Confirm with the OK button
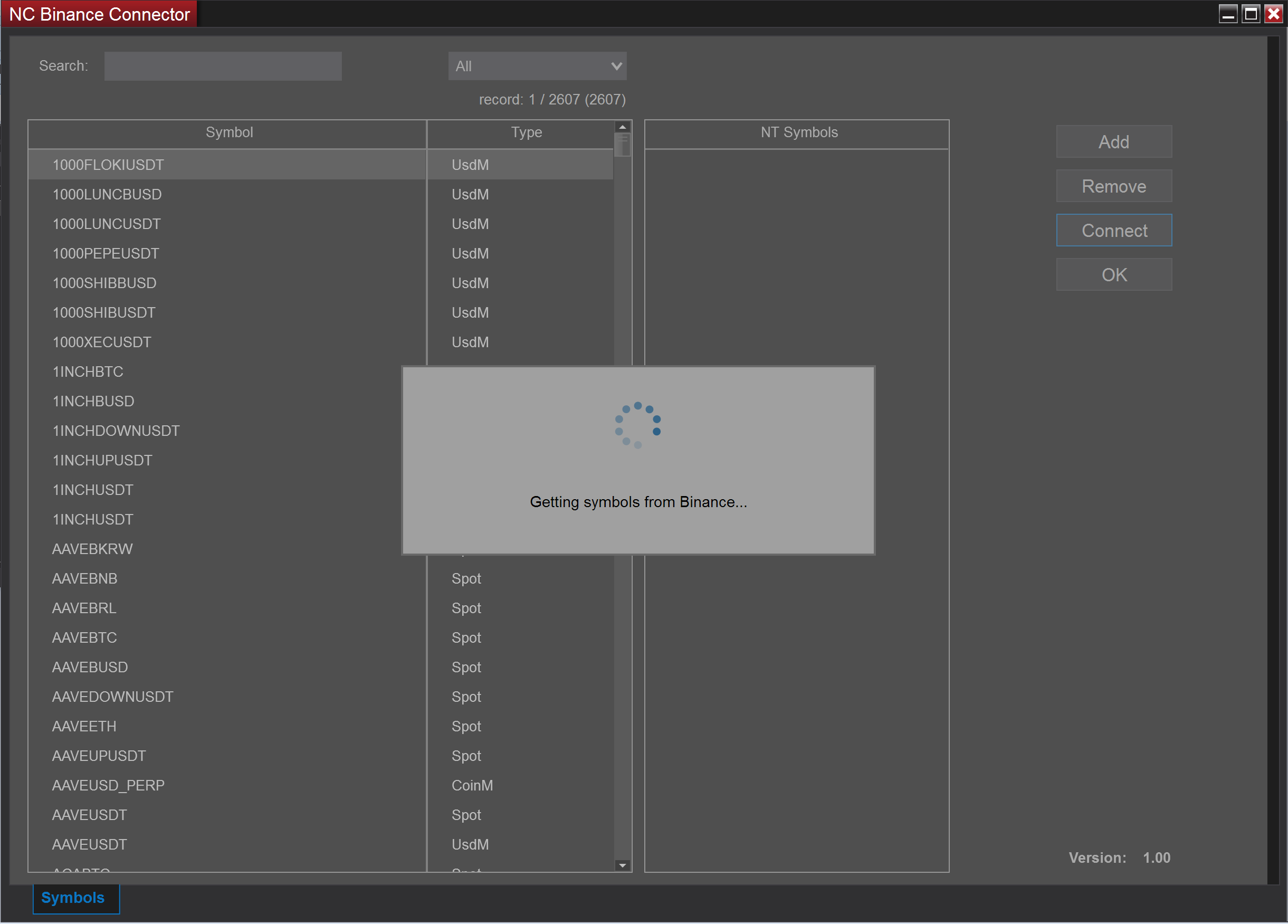 click(x=1114, y=274)
